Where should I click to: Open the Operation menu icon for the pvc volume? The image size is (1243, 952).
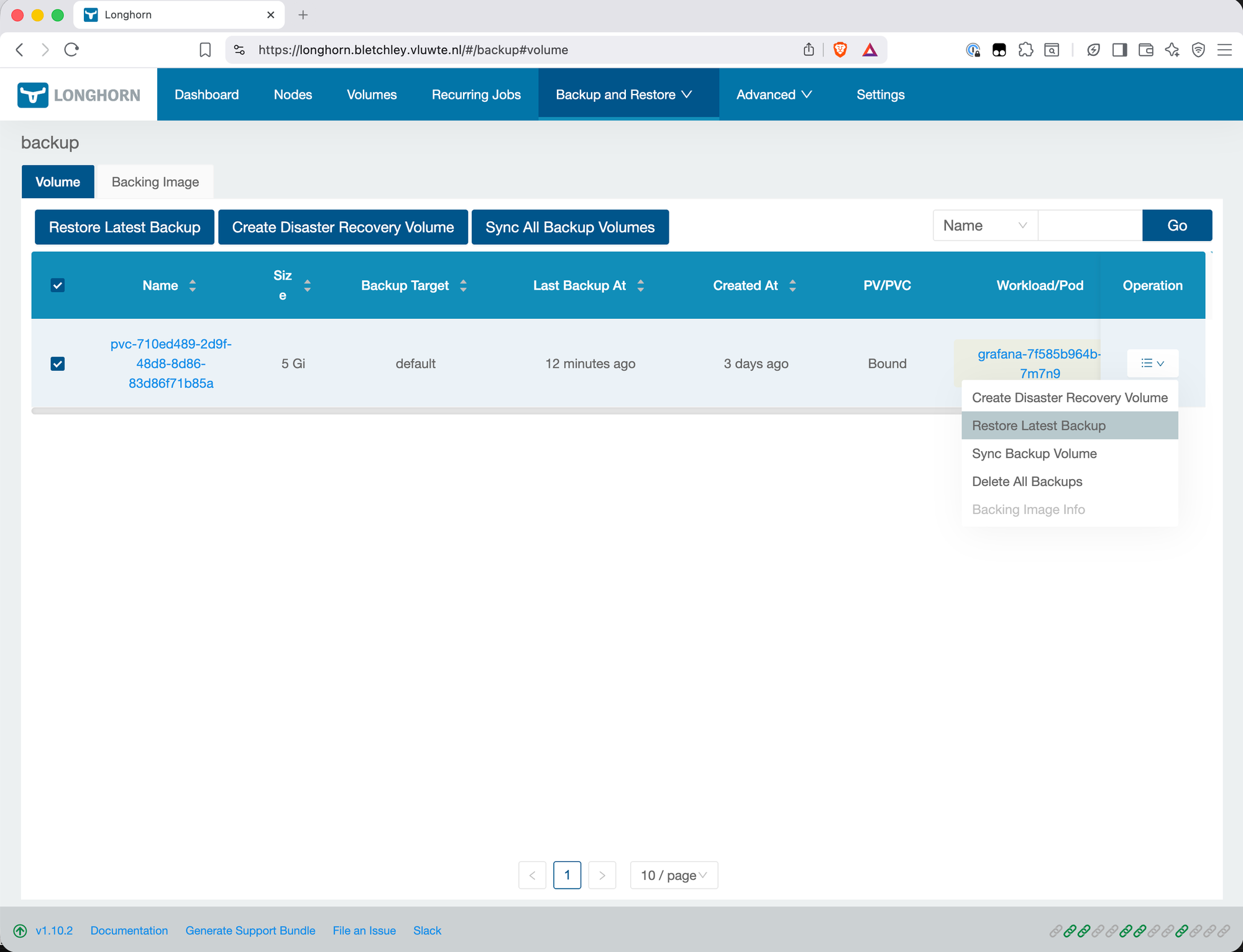(x=1152, y=363)
